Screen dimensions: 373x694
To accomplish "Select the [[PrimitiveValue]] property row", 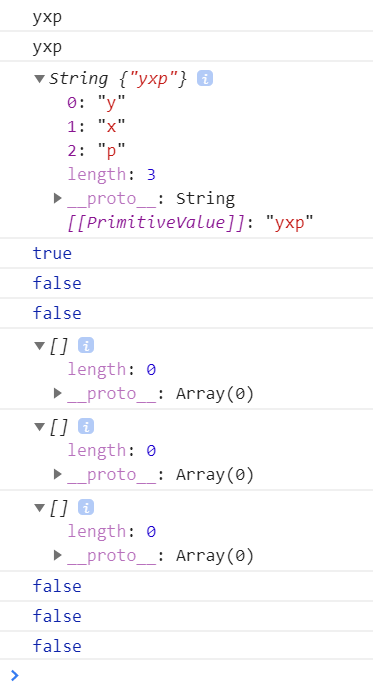I will point(190,222).
